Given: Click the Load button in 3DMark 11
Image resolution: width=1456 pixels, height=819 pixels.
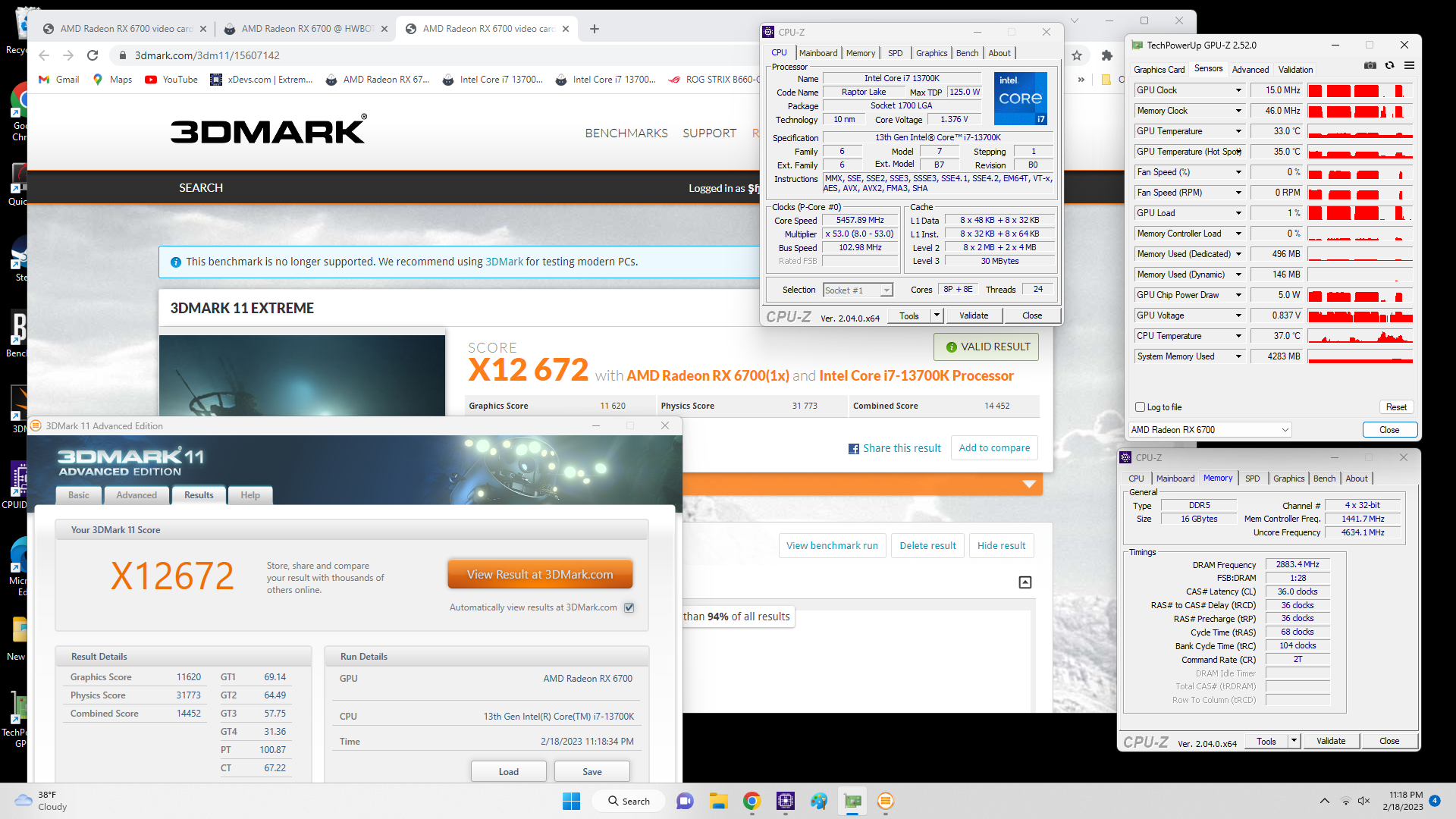Looking at the screenshot, I should [509, 771].
